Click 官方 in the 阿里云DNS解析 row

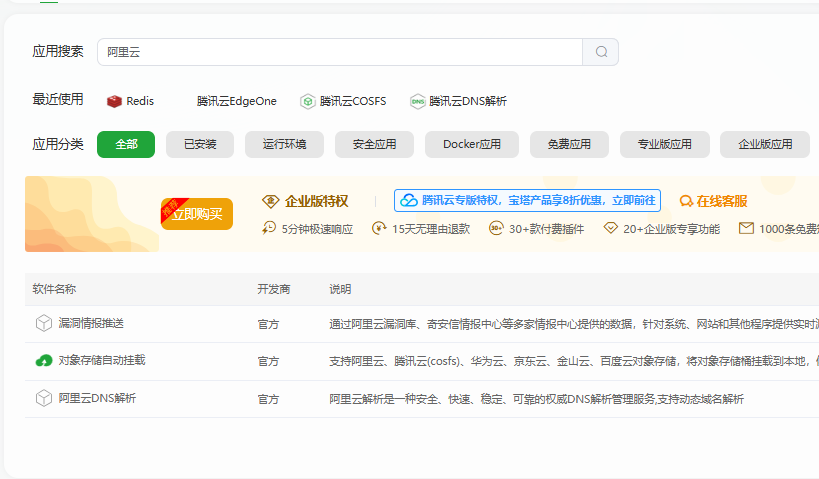pyautogui.click(x=268, y=400)
